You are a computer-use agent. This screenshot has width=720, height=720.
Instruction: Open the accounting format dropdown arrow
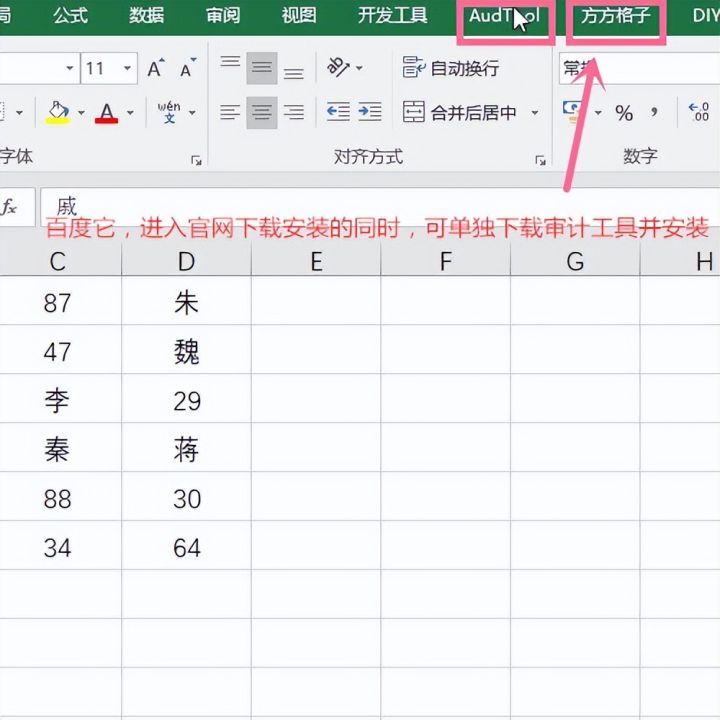click(x=598, y=112)
